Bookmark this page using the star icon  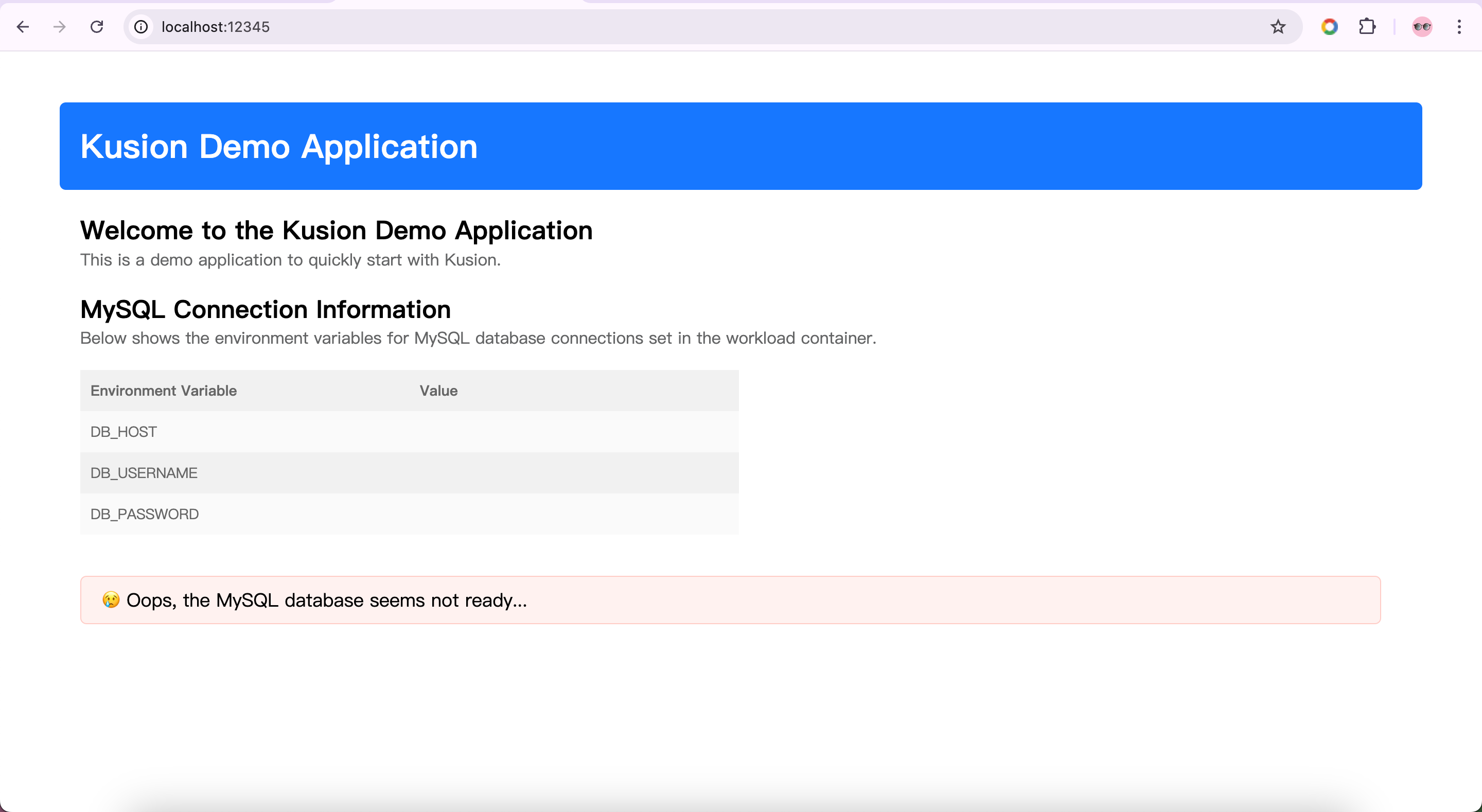click(x=1278, y=27)
